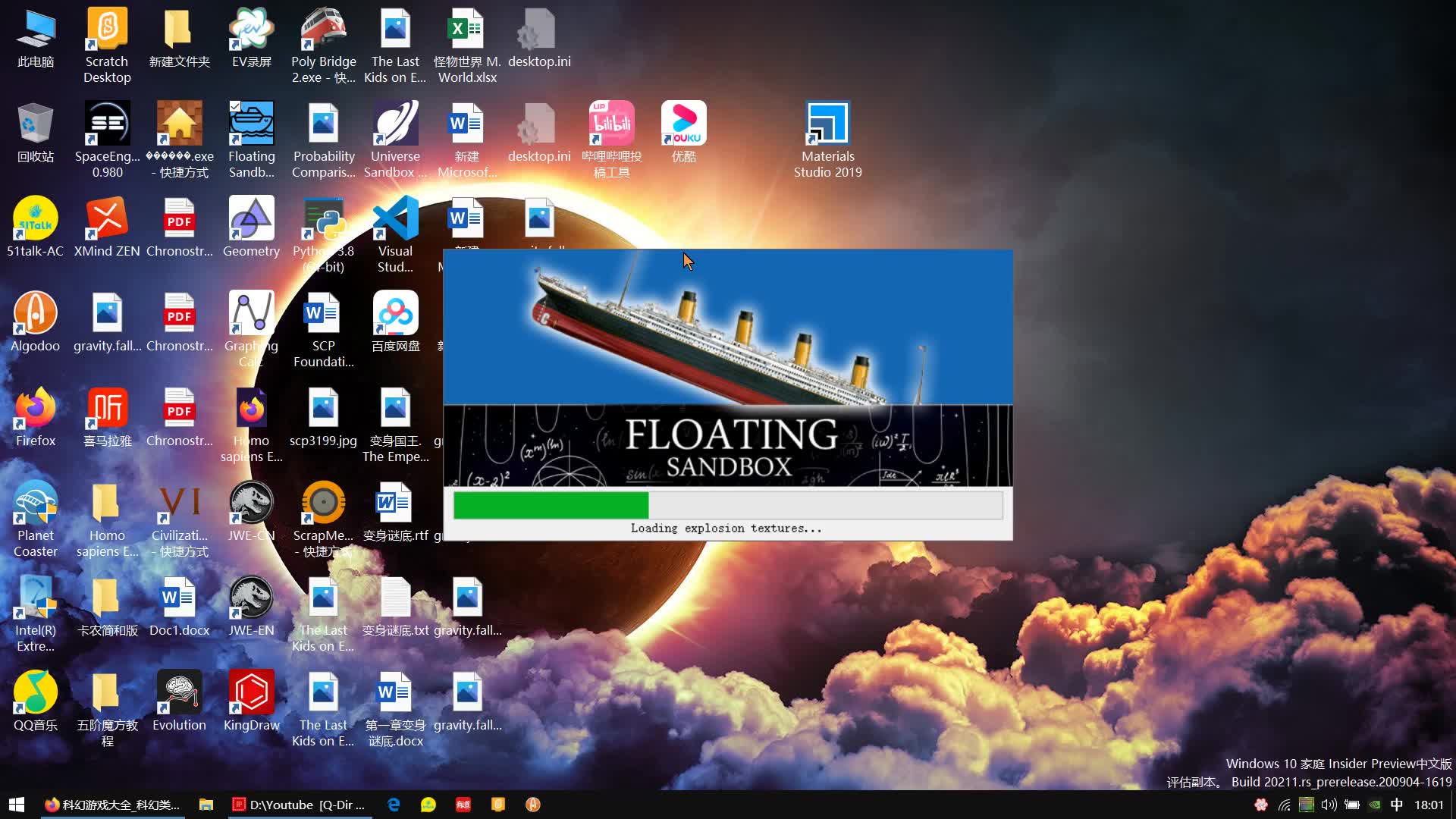Open the SCP Foundation Word document
The width and height of the screenshot is (1456, 819).
click(x=324, y=330)
